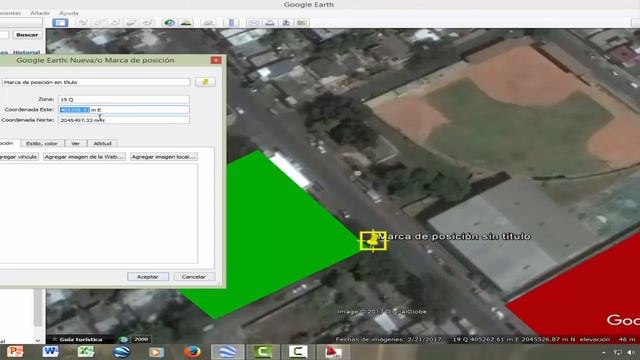Click the placemark name input field
The width and height of the screenshot is (640, 360).
pos(96,82)
